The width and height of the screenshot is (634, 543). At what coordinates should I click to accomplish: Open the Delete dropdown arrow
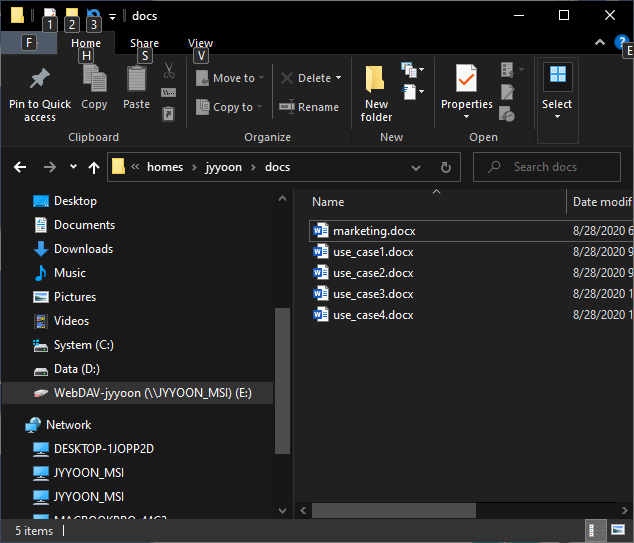coord(338,78)
